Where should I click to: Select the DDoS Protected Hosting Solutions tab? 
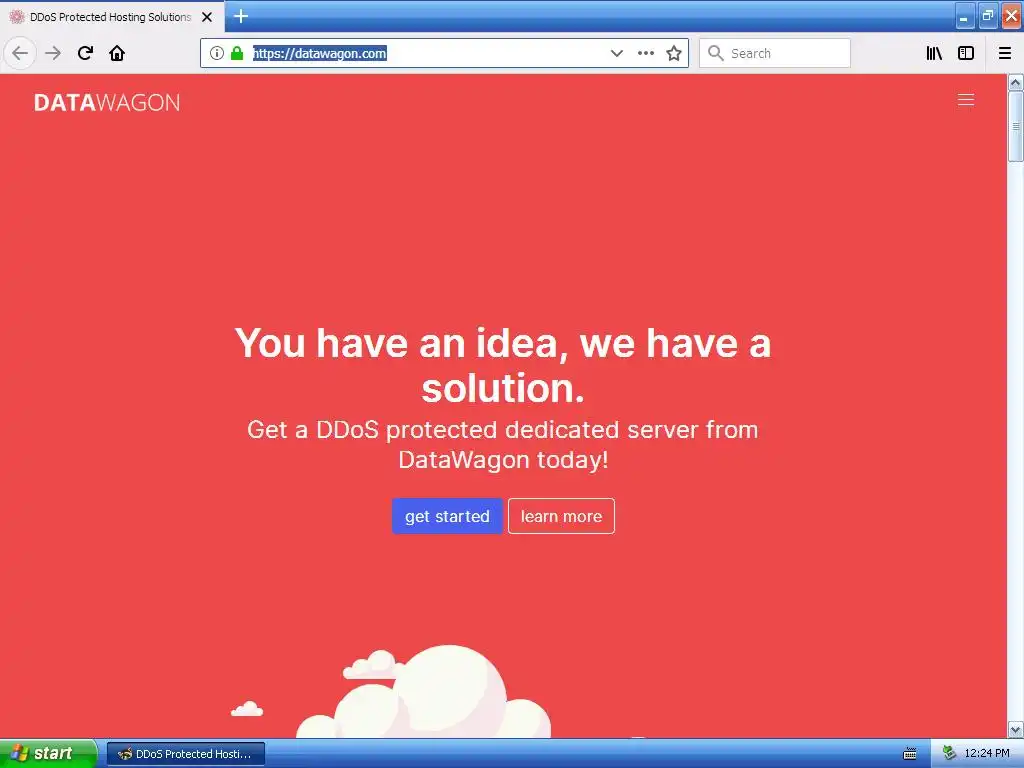tap(111, 17)
